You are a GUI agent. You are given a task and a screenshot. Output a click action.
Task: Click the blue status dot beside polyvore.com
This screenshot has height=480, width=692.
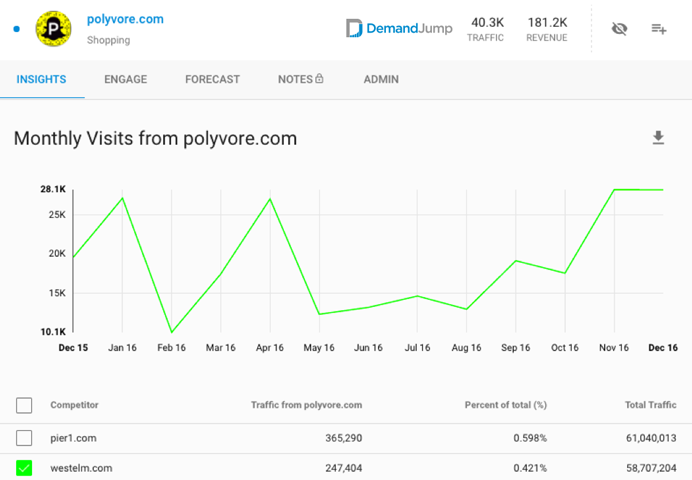[17, 29]
